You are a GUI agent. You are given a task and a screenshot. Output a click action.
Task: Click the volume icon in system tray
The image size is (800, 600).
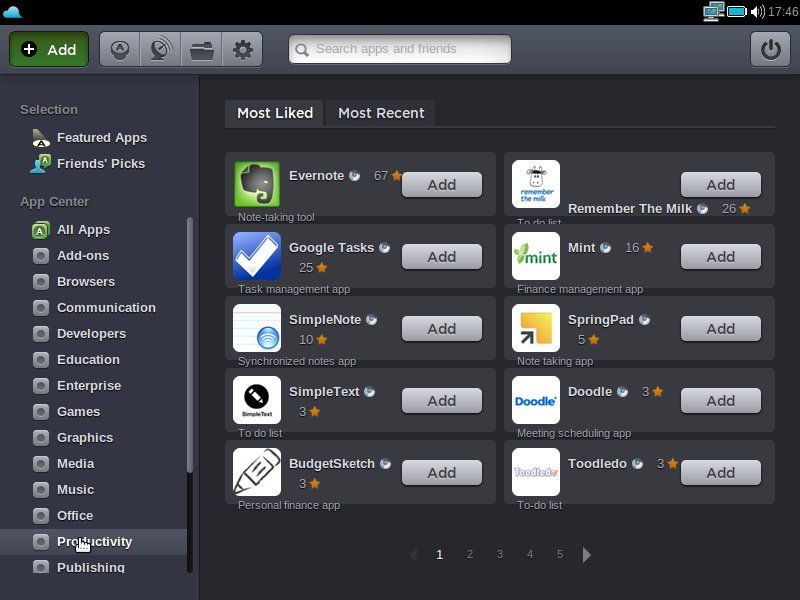758,12
